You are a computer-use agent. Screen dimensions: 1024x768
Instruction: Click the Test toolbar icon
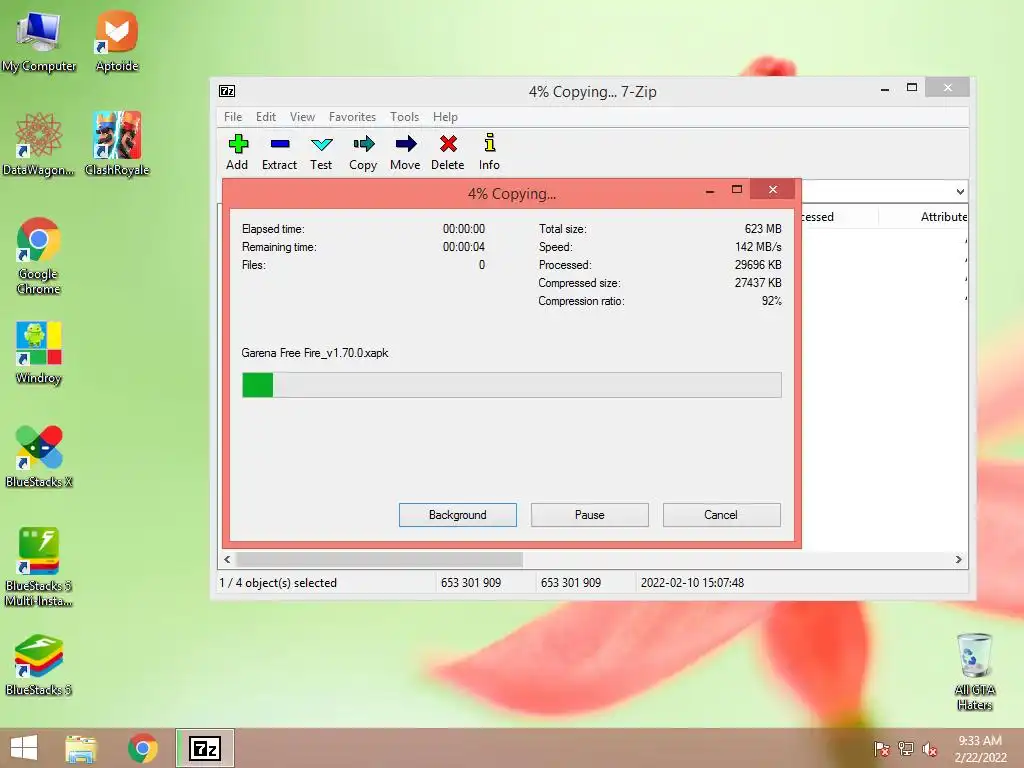(x=321, y=152)
